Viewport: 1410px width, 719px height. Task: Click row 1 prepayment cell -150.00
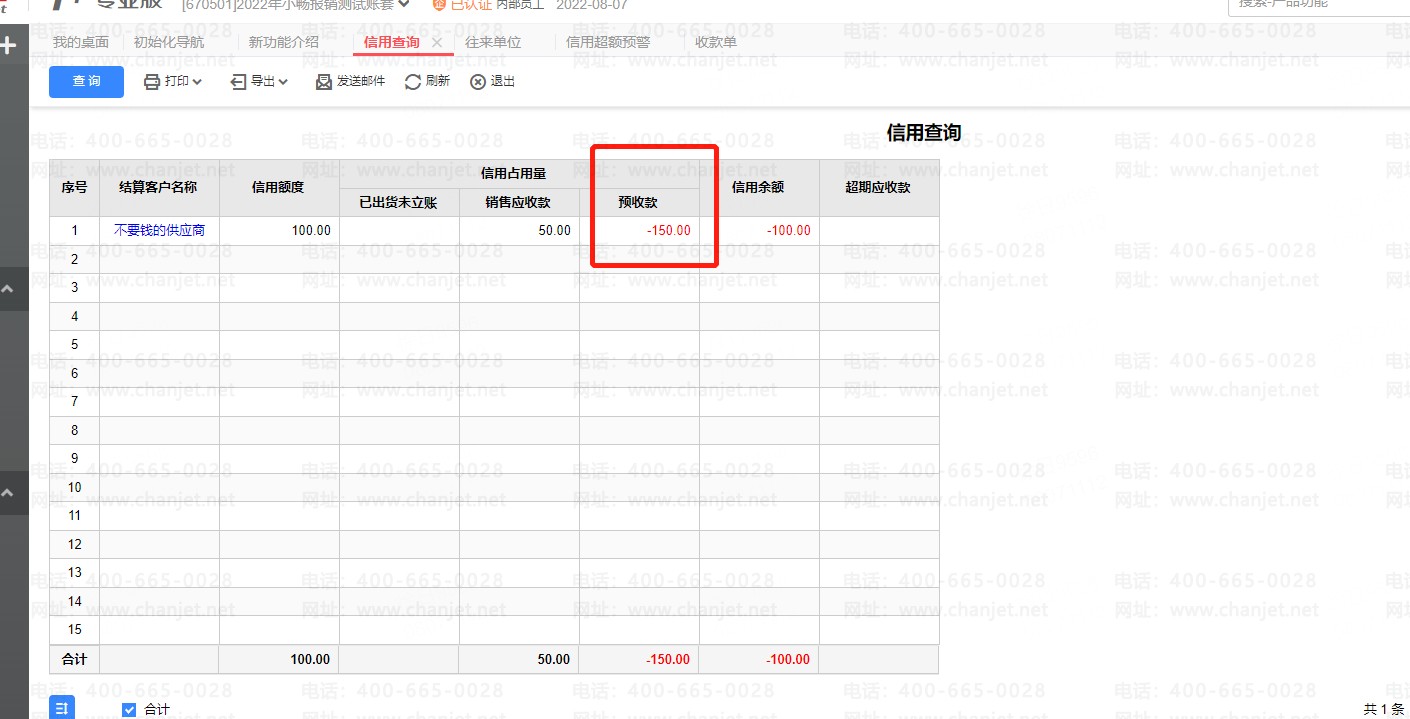(639, 231)
